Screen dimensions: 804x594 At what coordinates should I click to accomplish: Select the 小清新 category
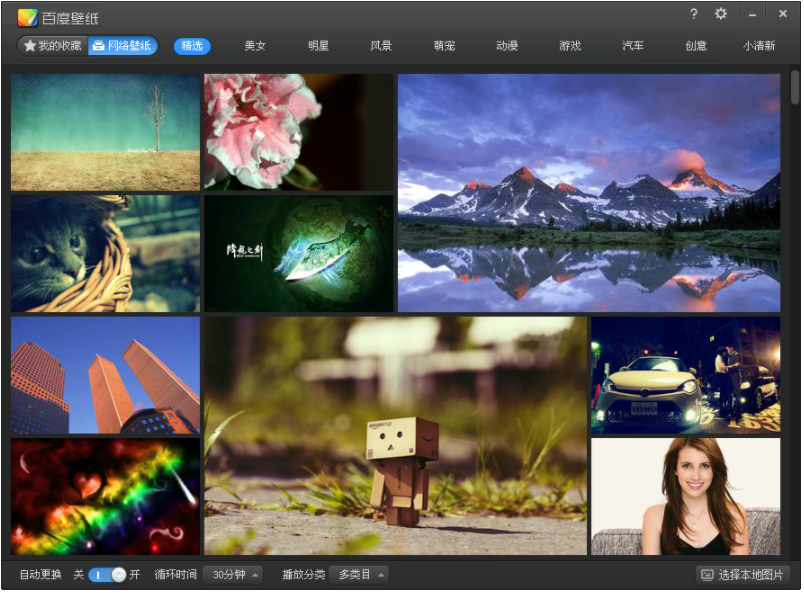pyautogui.click(x=759, y=46)
